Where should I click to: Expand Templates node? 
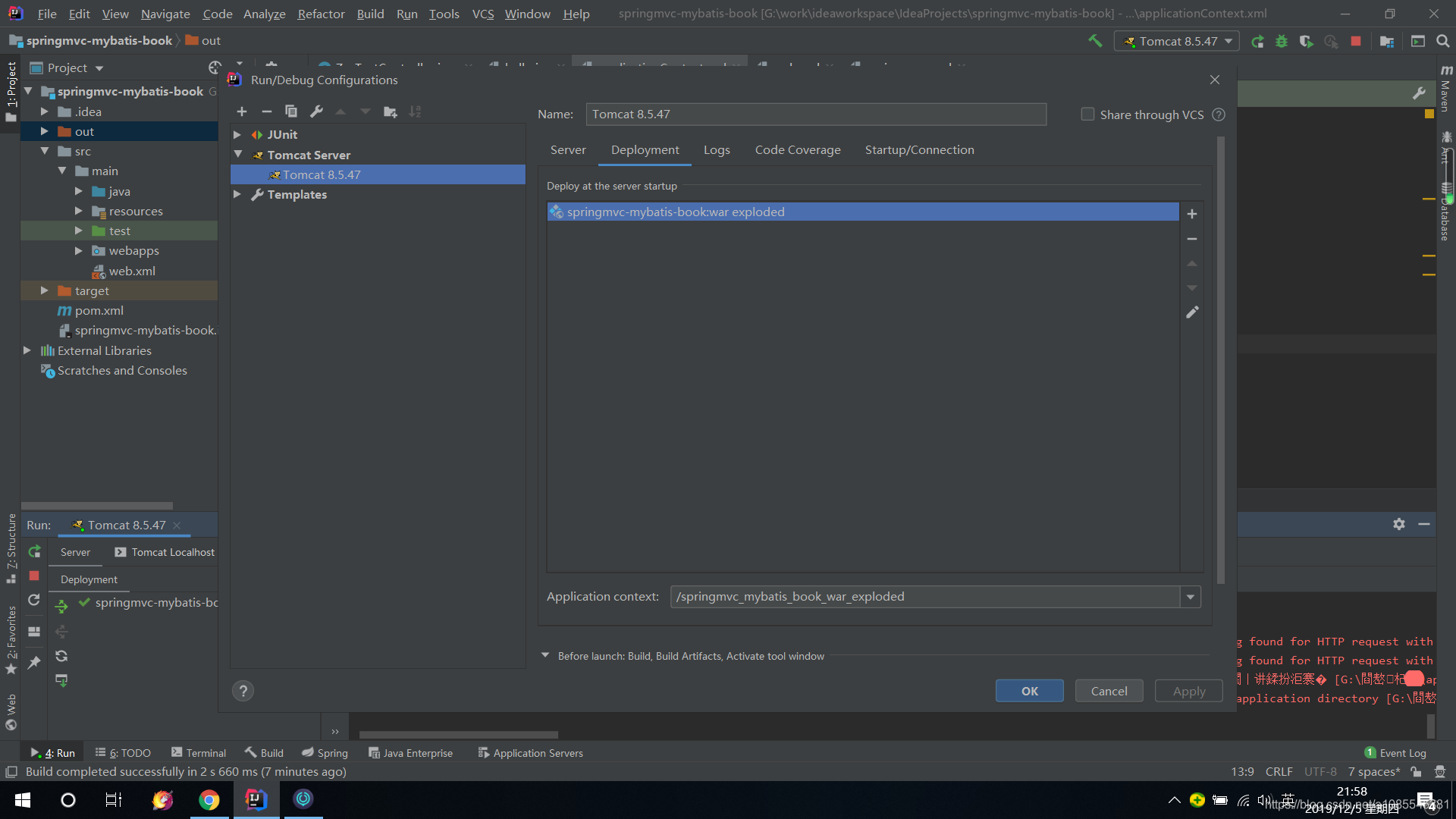[x=237, y=194]
